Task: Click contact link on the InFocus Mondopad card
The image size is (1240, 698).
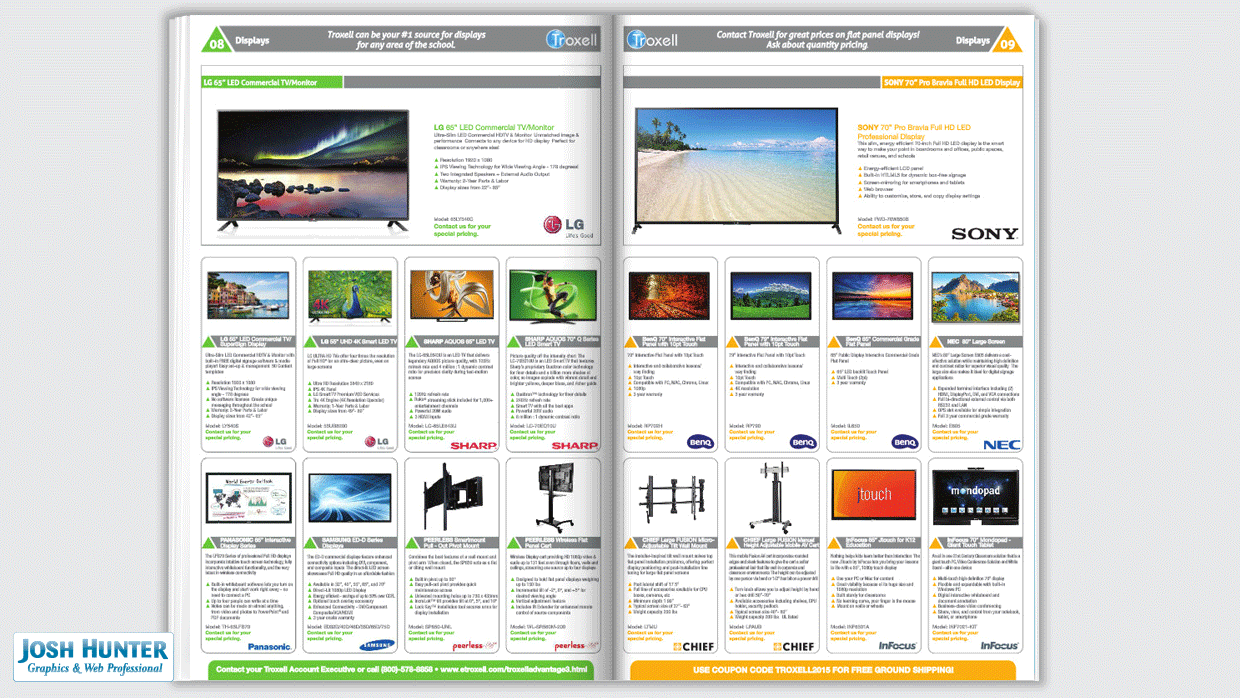Action: click(953, 636)
